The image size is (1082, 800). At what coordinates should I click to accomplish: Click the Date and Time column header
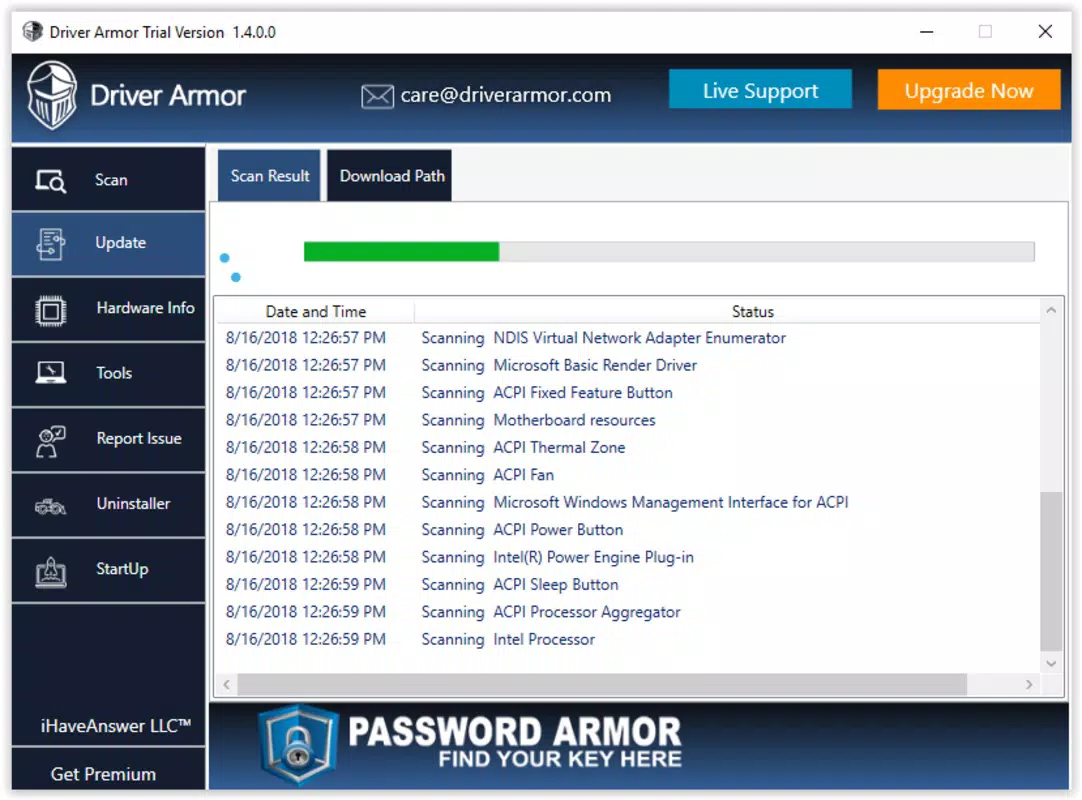click(x=315, y=311)
